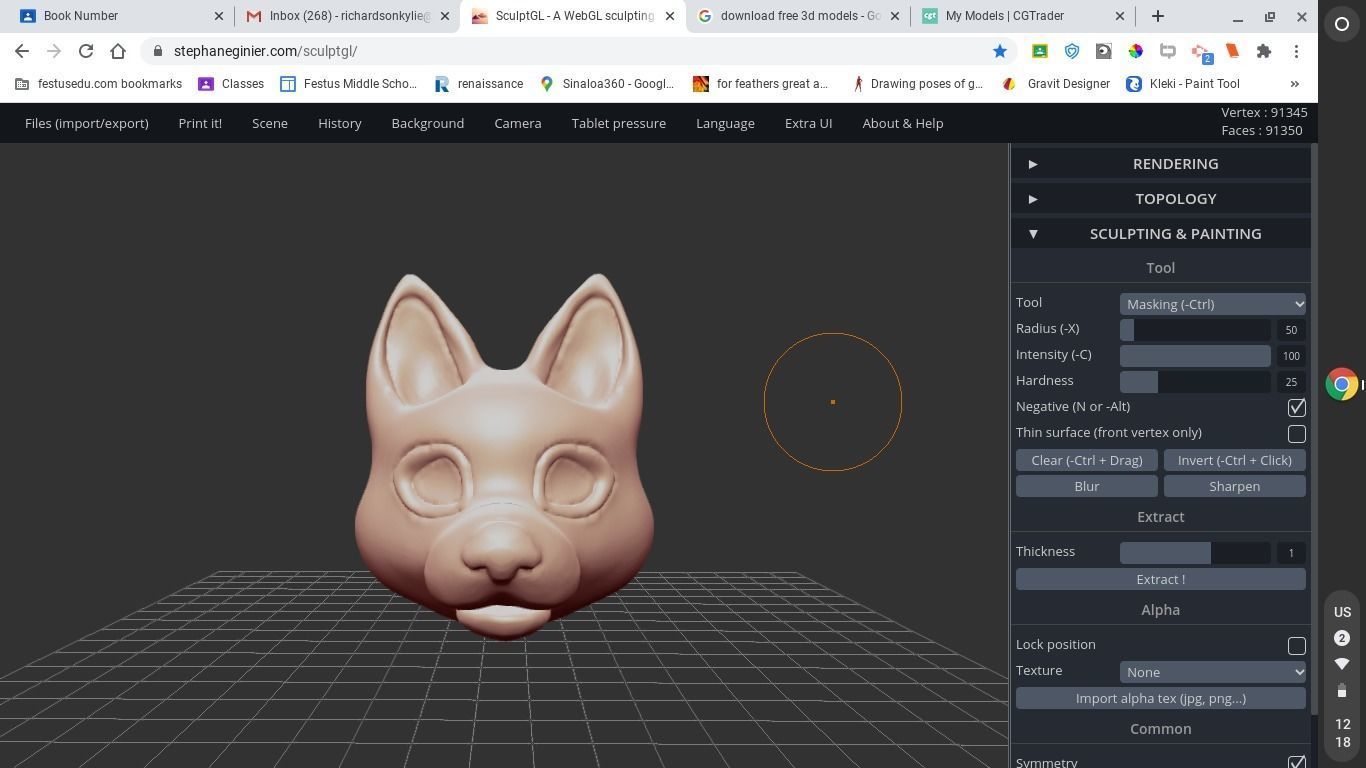Open the Background menu
The width and height of the screenshot is (1366, 768).
428,123
